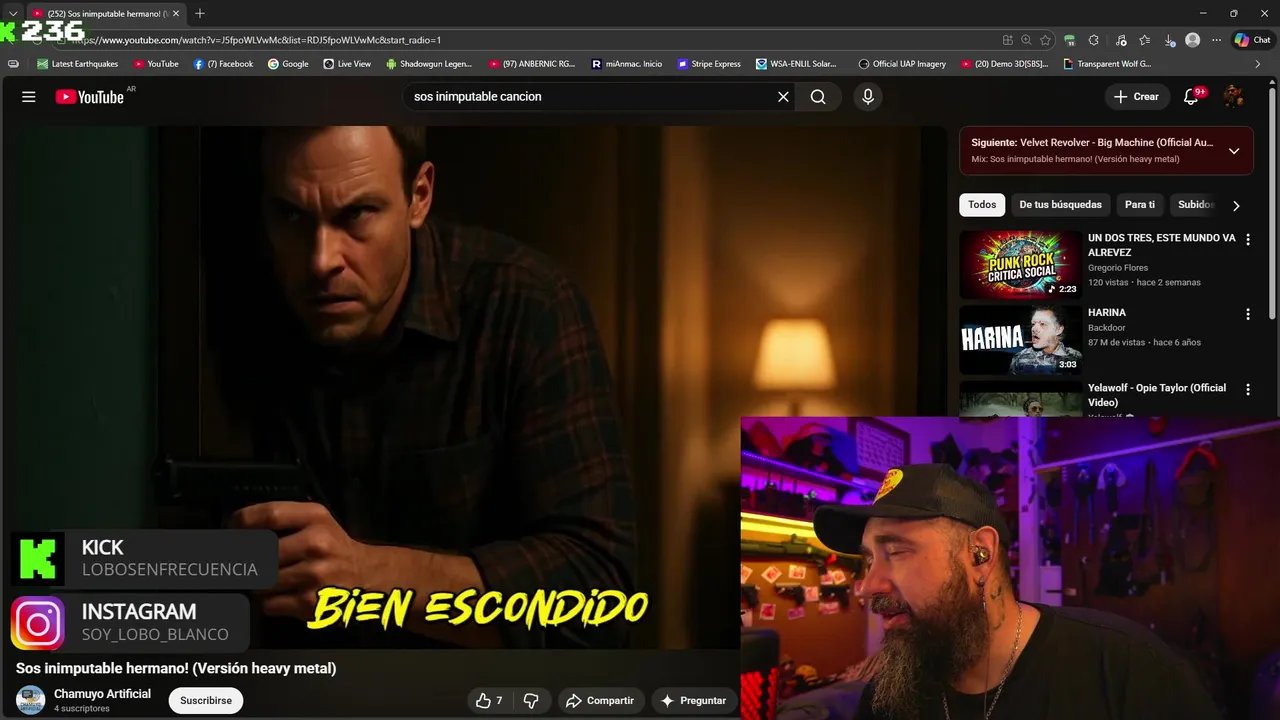Open browser settings and more ellipsis
Screen dimensions: 1280x720
pos(1216,40)
